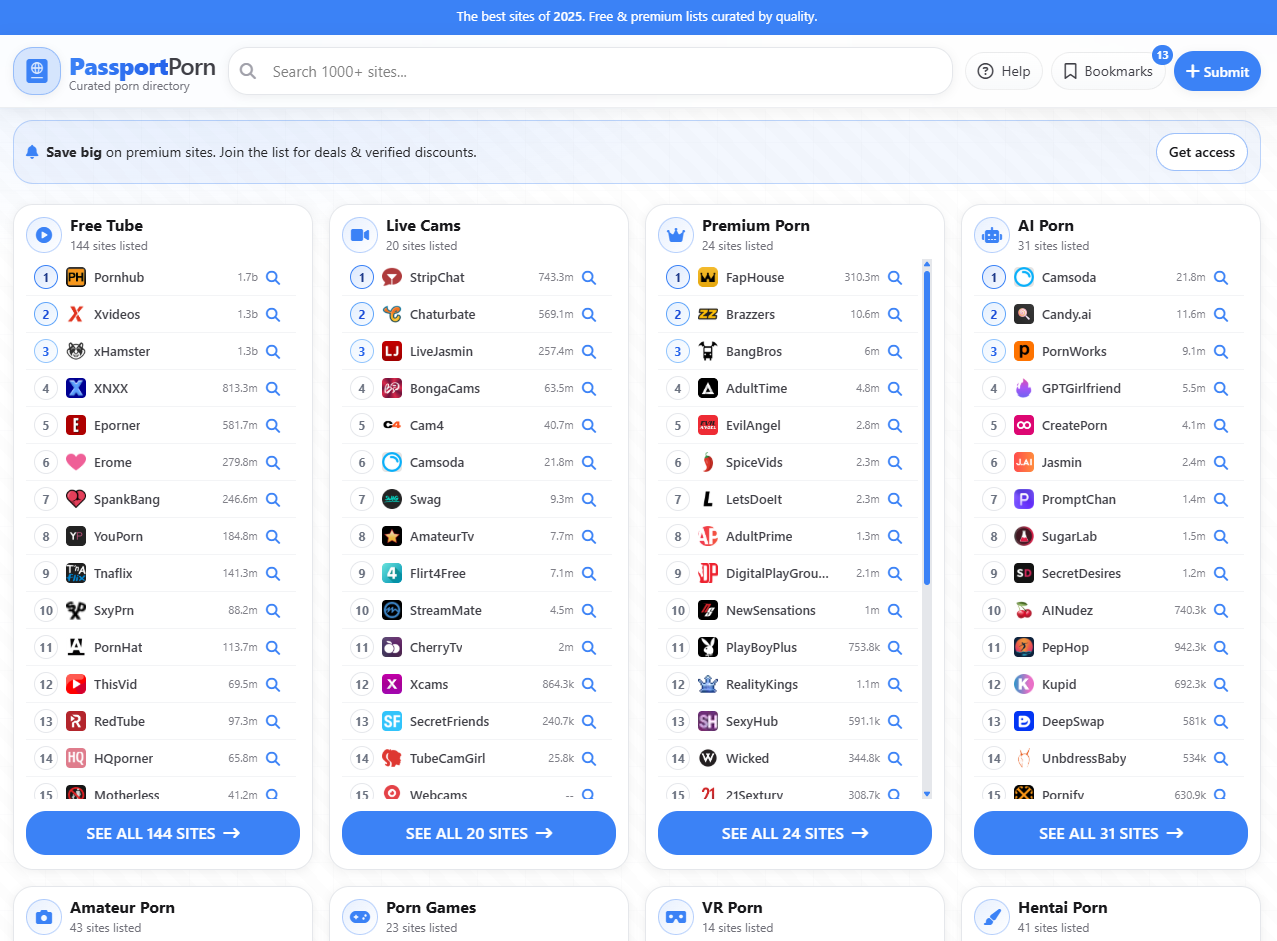Screen dimensions: 1277x941
Task: Click the magnifier icon in Brazzers row
Action: tap(895, 315)
